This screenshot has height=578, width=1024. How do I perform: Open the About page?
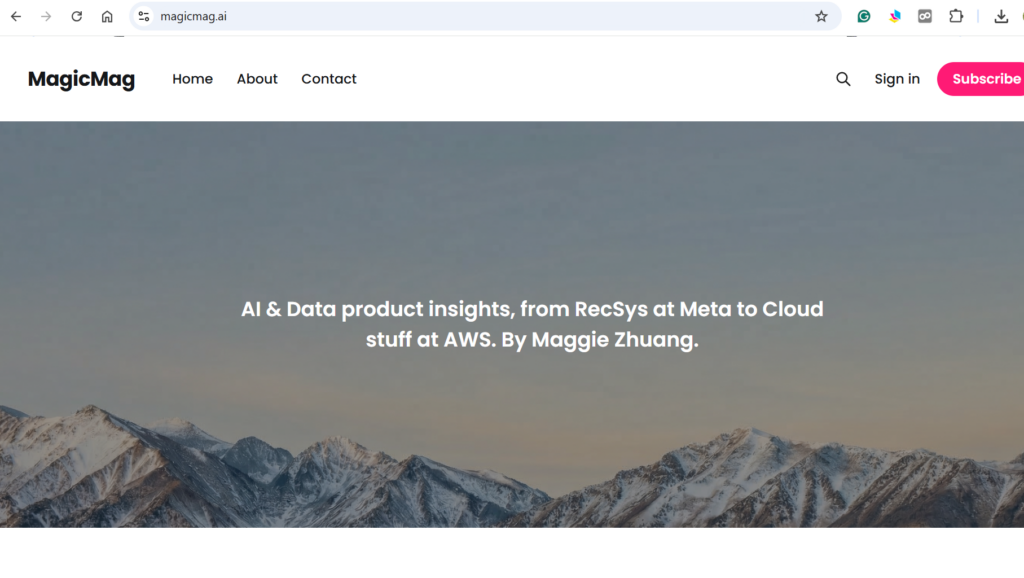(257, 79)
